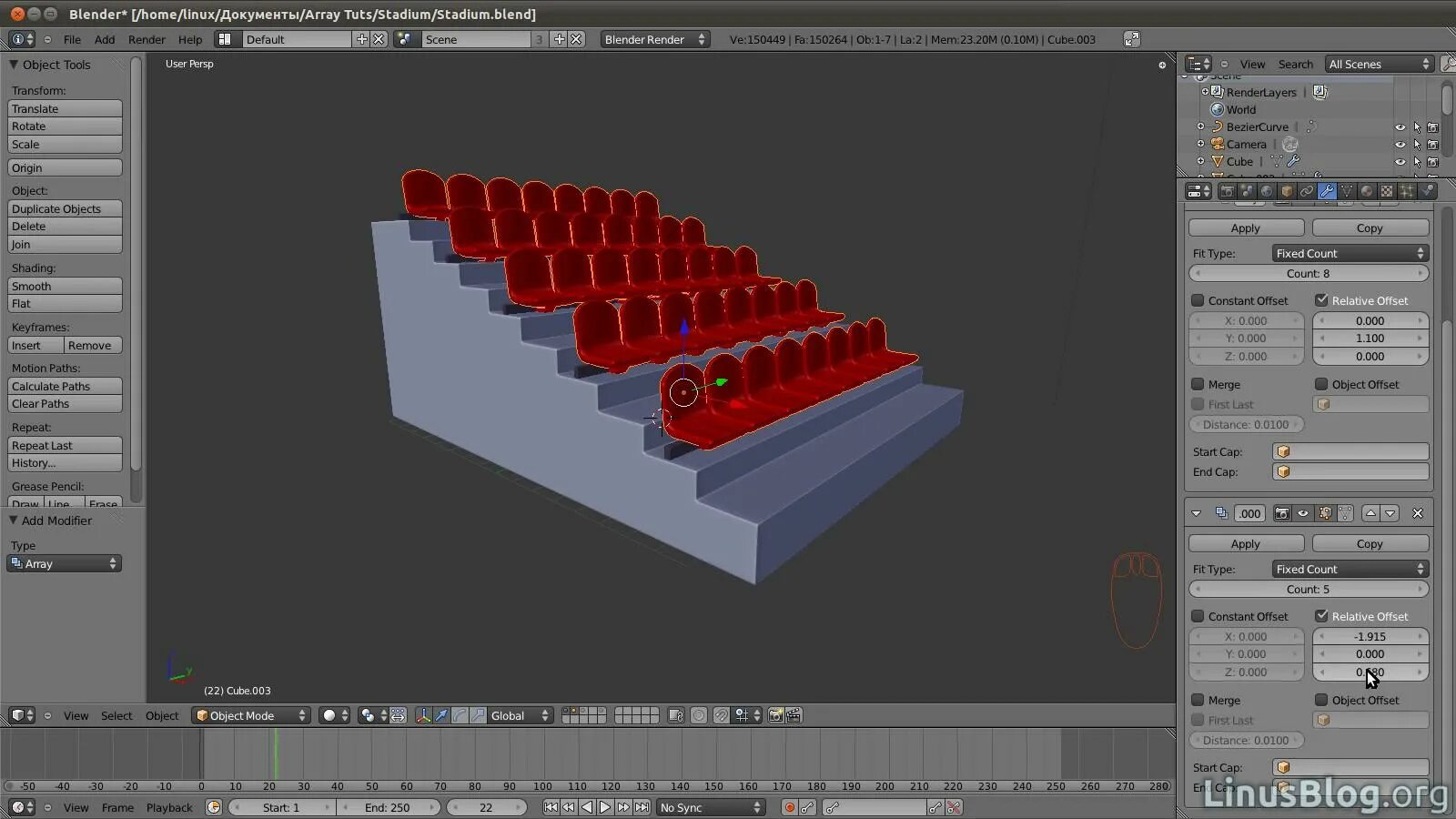
Task: Open the Global transform orientation dropdown
Action: point(521,715)
